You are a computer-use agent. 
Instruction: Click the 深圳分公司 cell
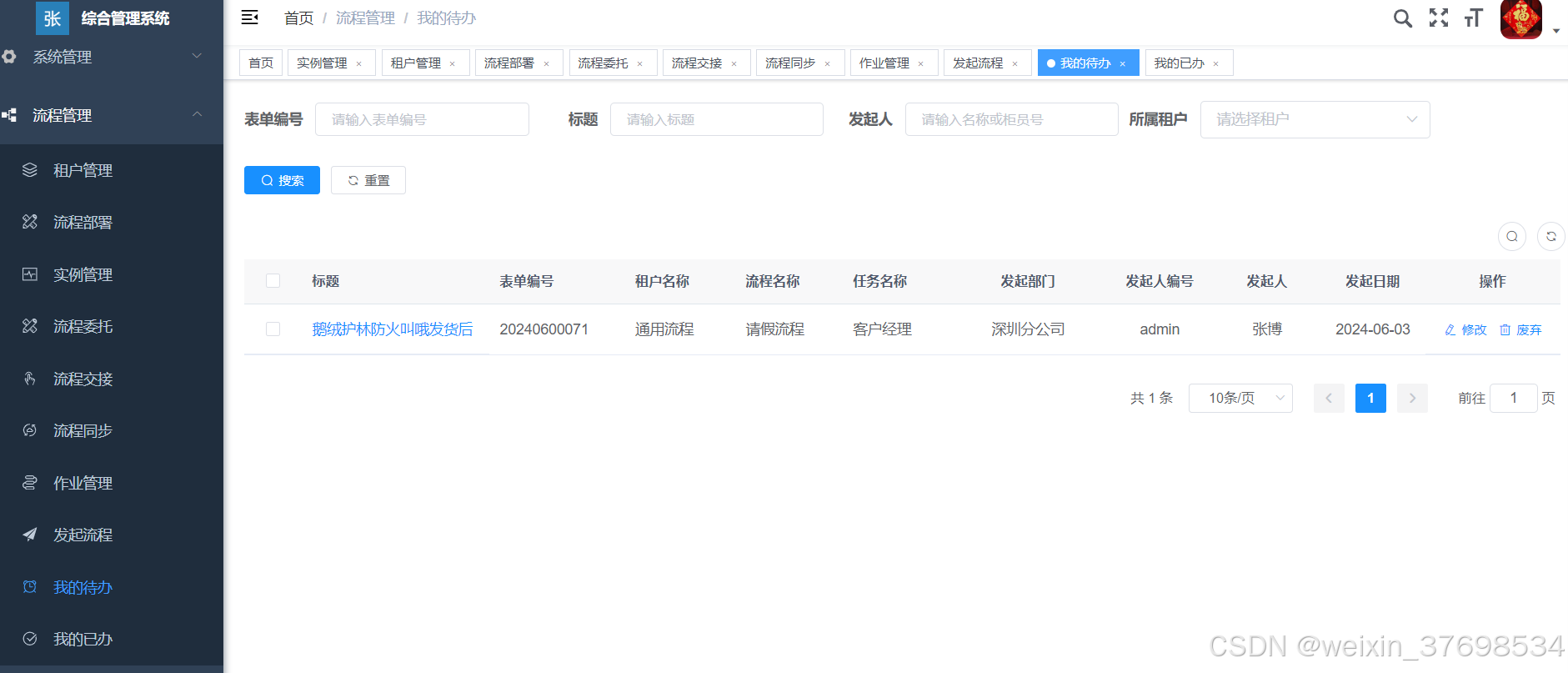coord(1028,329)
